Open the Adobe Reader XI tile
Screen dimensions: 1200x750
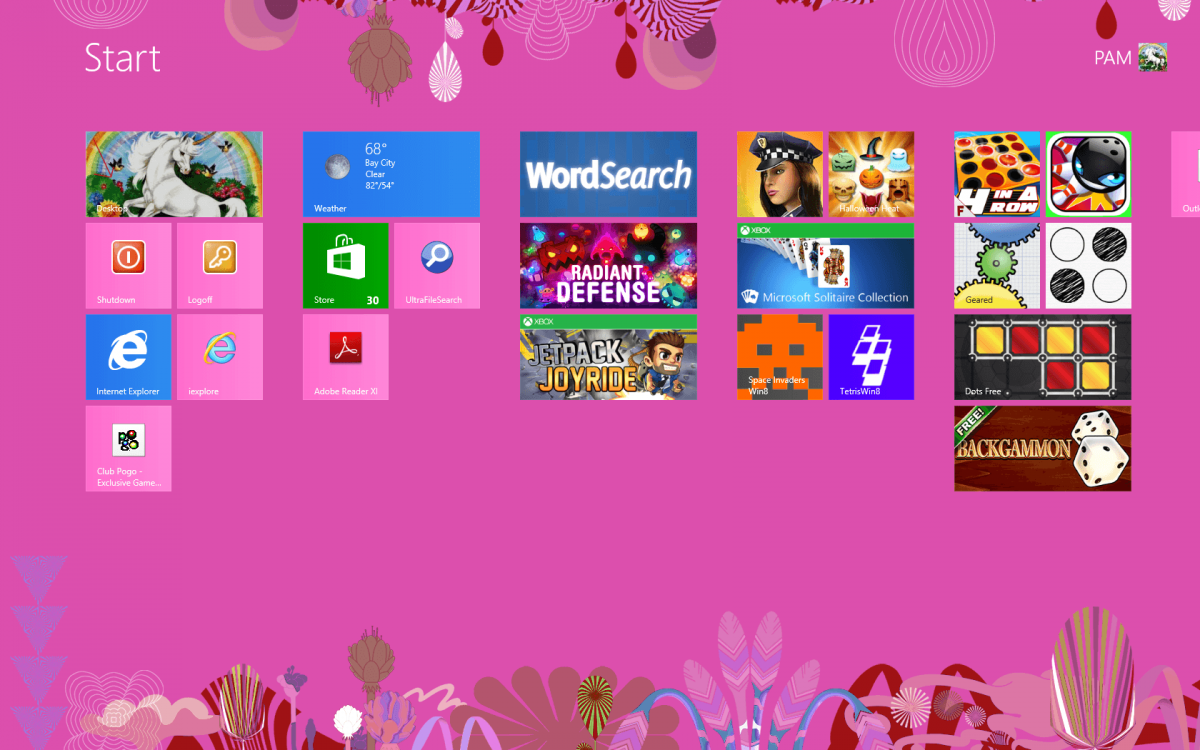click(345, 357)
